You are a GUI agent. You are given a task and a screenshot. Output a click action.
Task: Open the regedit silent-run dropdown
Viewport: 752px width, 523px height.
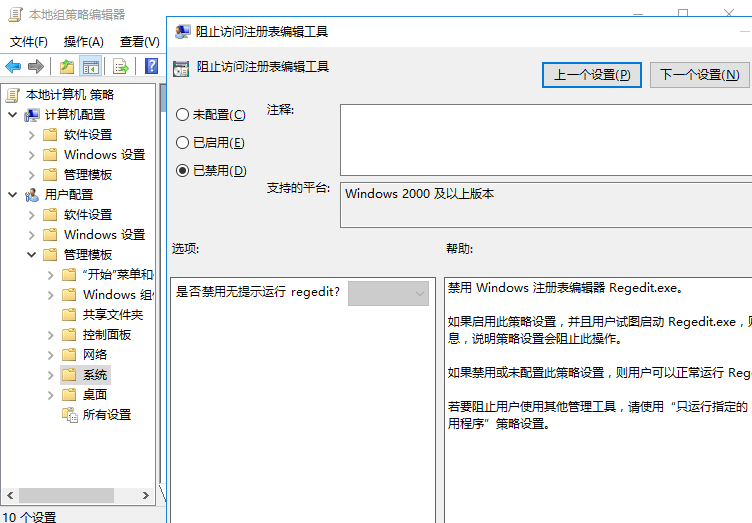(x=388, y=293)
